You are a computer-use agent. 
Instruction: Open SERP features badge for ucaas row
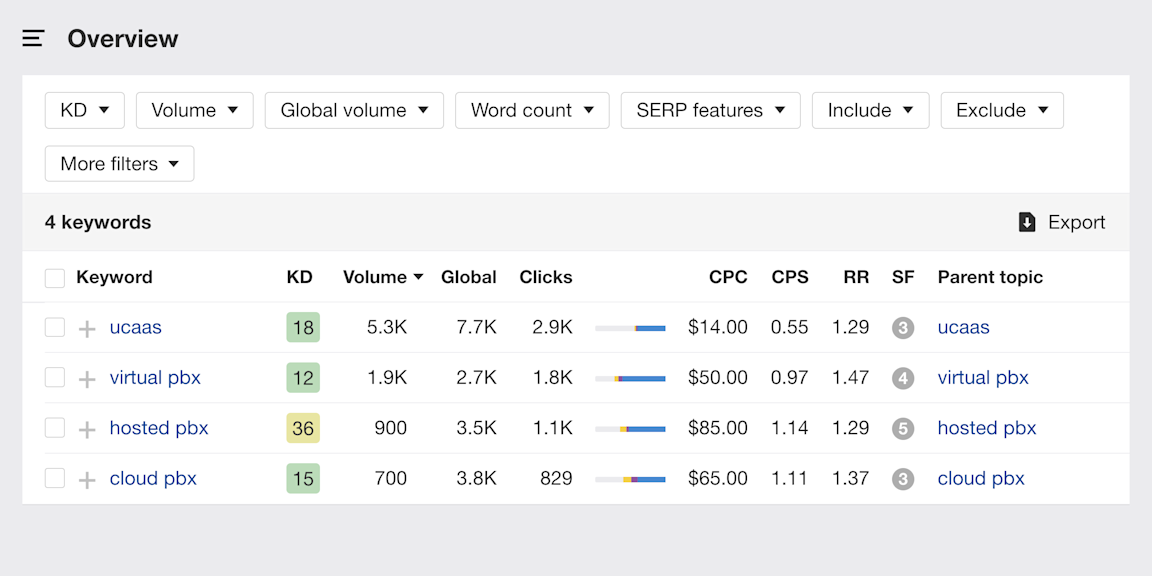coord(903,328)
